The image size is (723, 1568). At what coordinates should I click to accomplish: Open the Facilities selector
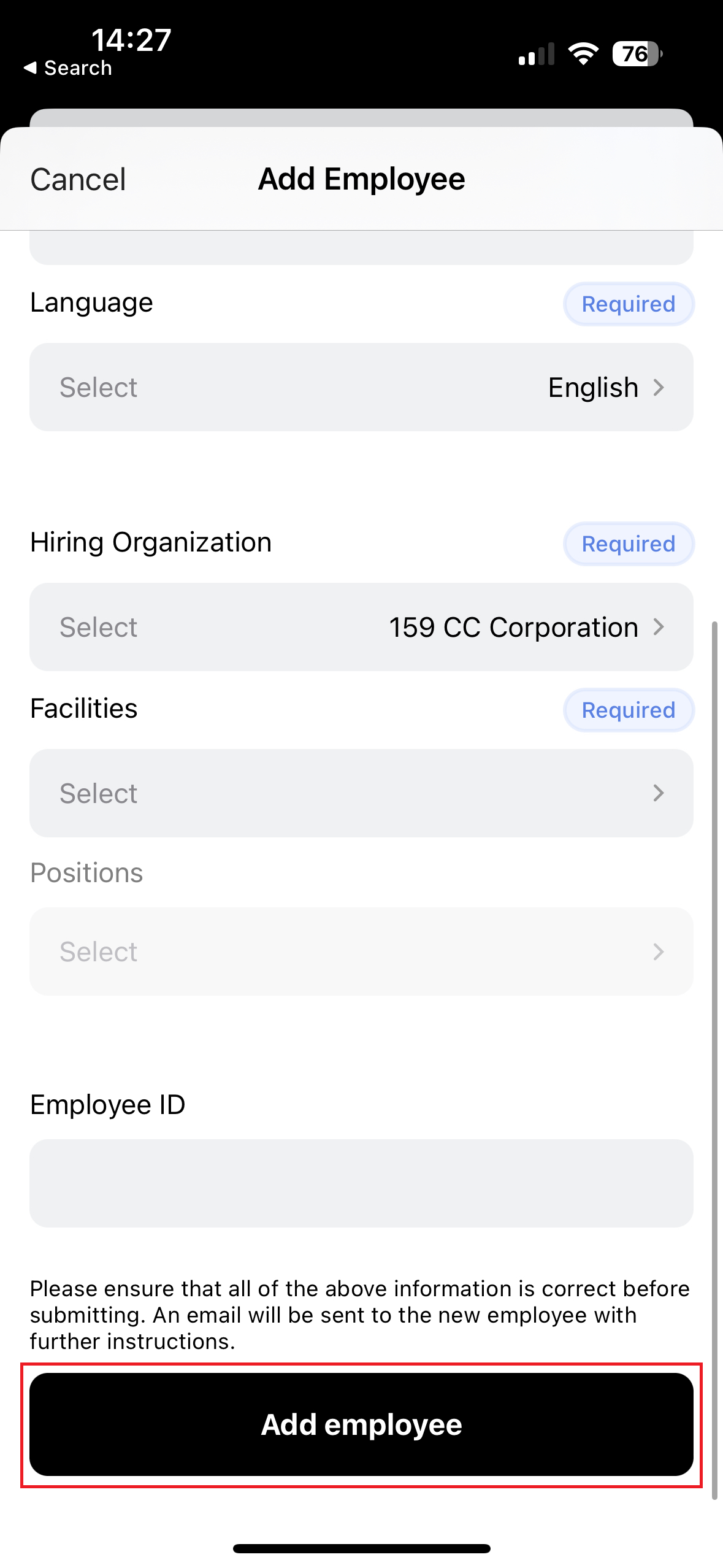click(361, 793)
